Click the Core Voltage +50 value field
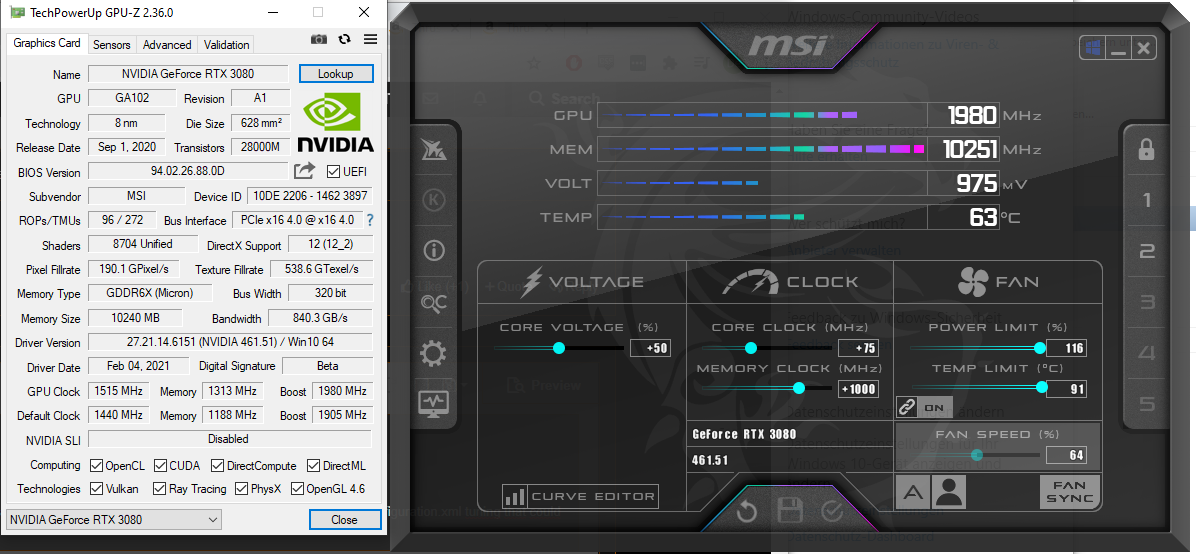Image resolution: width=1196 pixels, height=554 pixels. click(650, 349)
